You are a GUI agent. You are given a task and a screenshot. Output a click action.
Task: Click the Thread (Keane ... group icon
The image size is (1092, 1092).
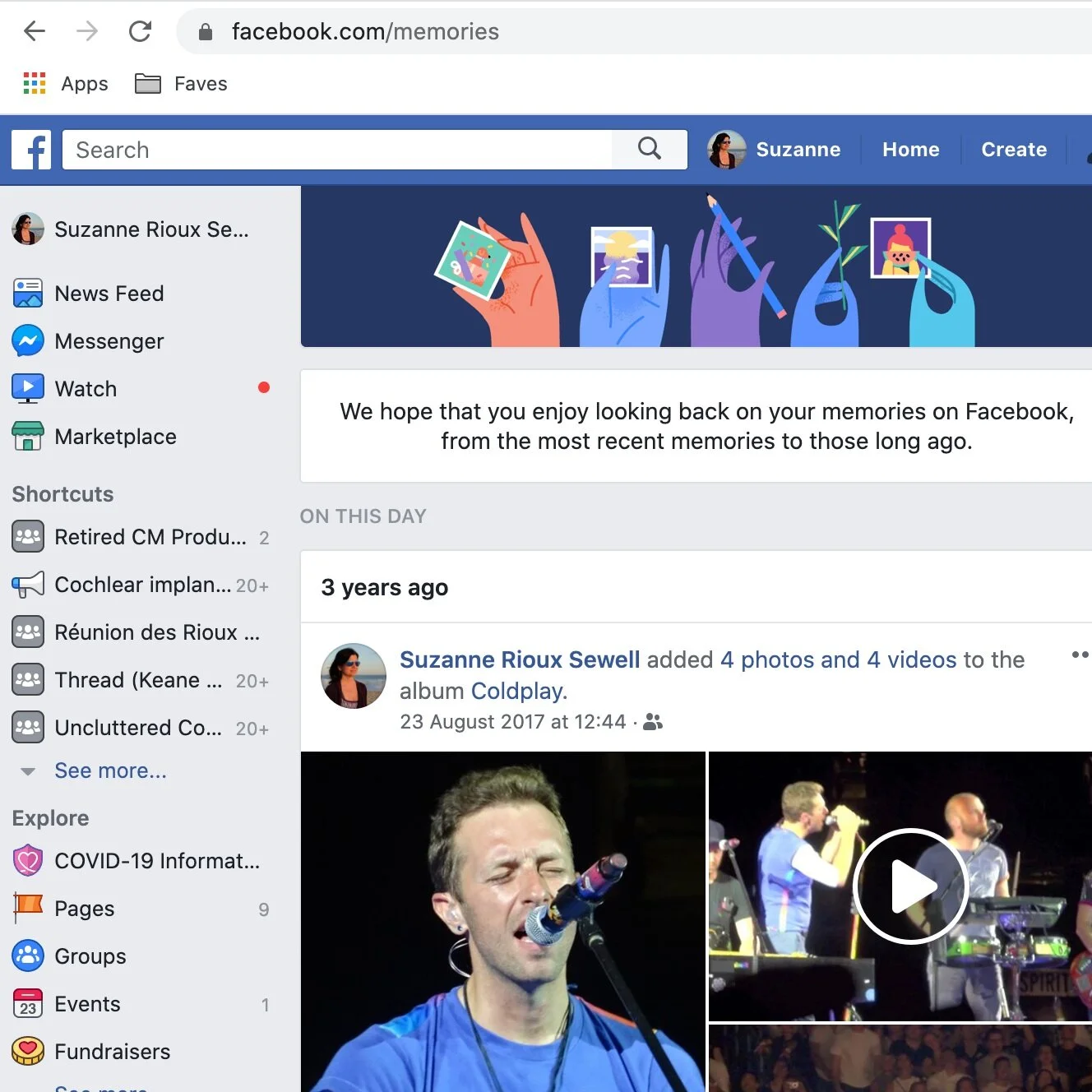(28, 680)
